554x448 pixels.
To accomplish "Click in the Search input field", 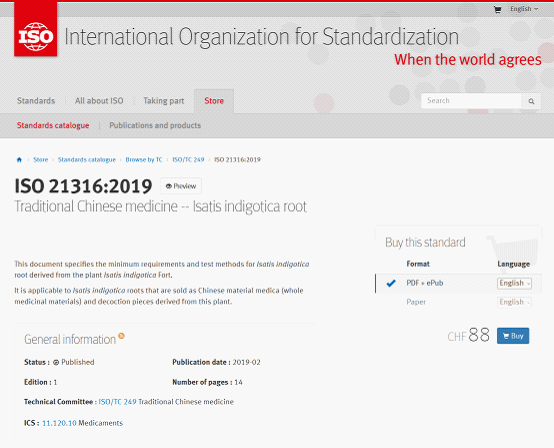I will [471, 101].
